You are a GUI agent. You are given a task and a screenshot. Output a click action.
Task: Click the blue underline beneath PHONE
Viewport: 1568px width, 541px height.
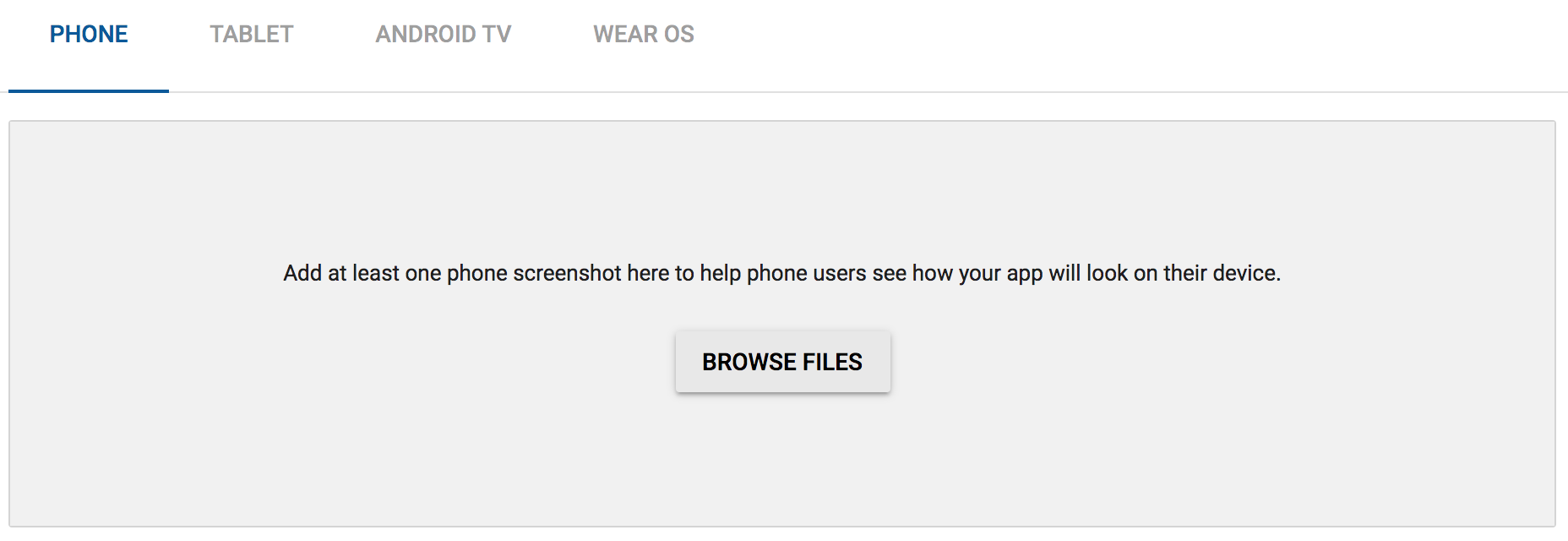point(89,90)
